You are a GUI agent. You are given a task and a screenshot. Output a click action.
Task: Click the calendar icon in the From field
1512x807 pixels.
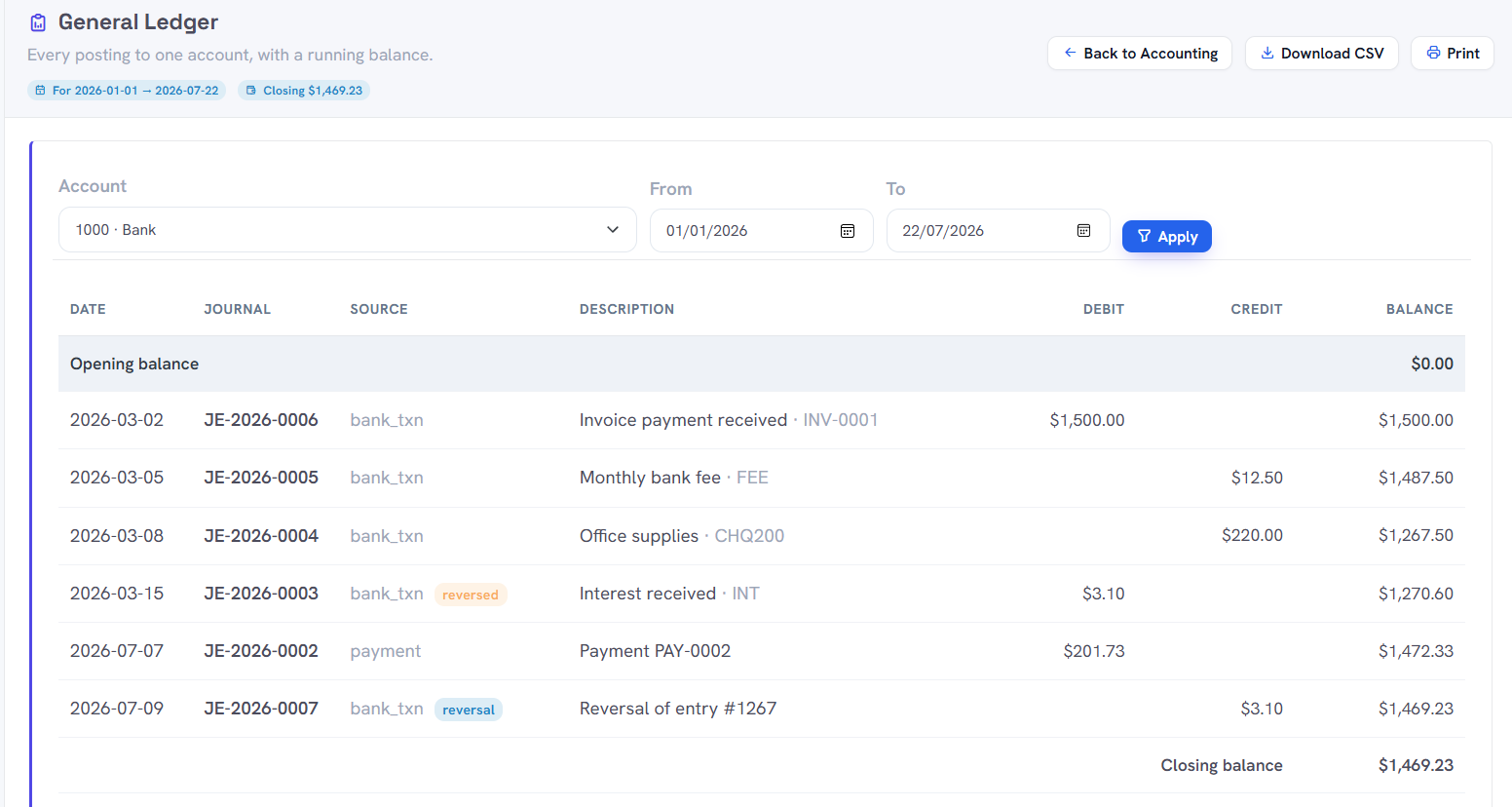848,231
